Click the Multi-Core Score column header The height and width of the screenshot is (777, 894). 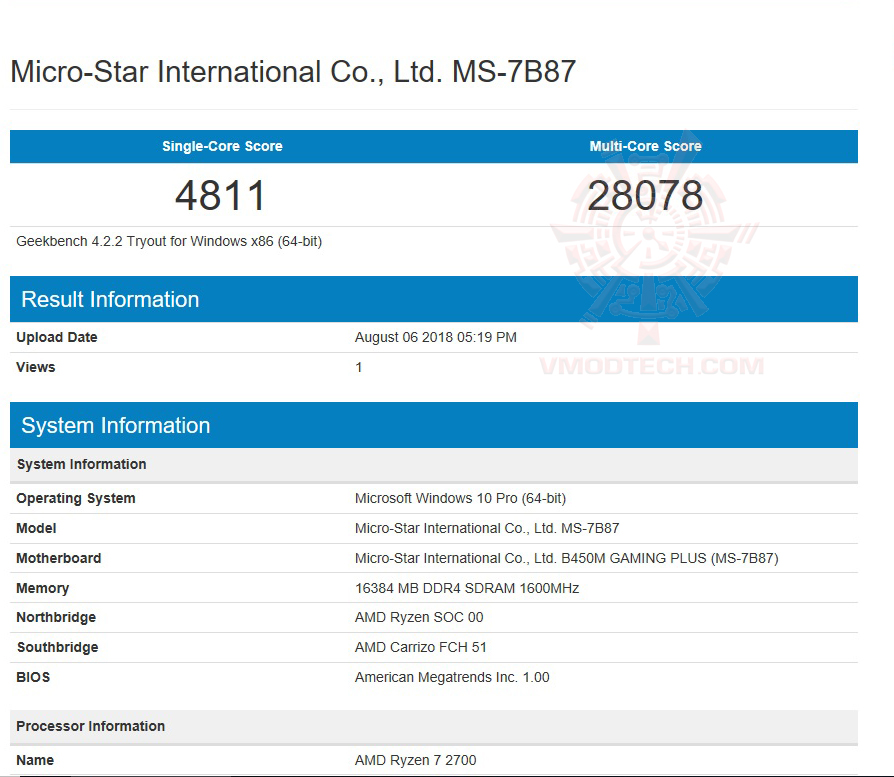[x=646, y=146]
